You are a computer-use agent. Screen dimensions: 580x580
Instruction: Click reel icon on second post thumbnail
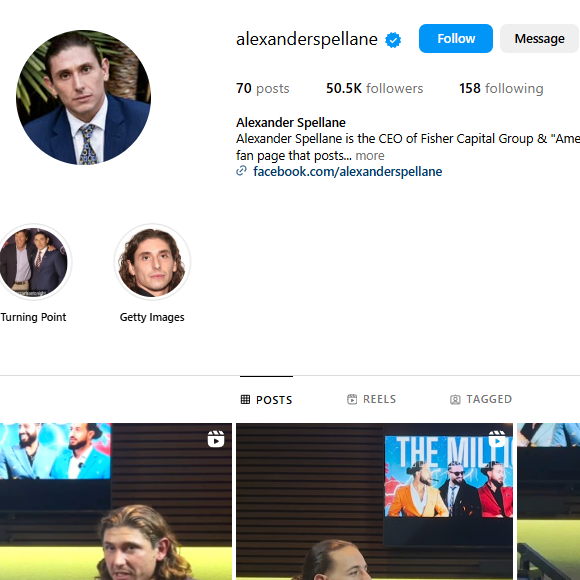tap(497, 439)
